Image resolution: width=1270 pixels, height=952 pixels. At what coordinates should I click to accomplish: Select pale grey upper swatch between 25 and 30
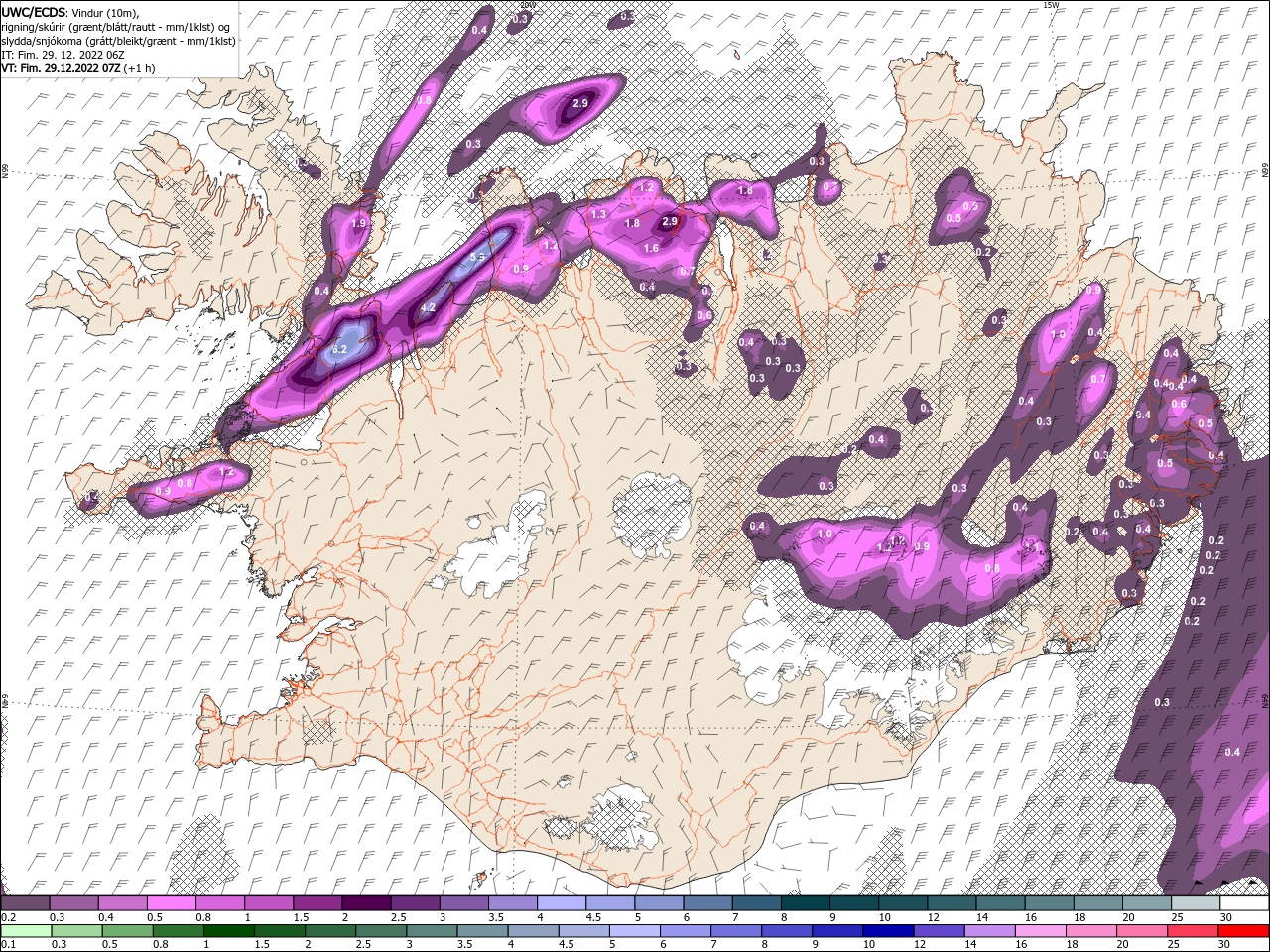coord(1196,903)
